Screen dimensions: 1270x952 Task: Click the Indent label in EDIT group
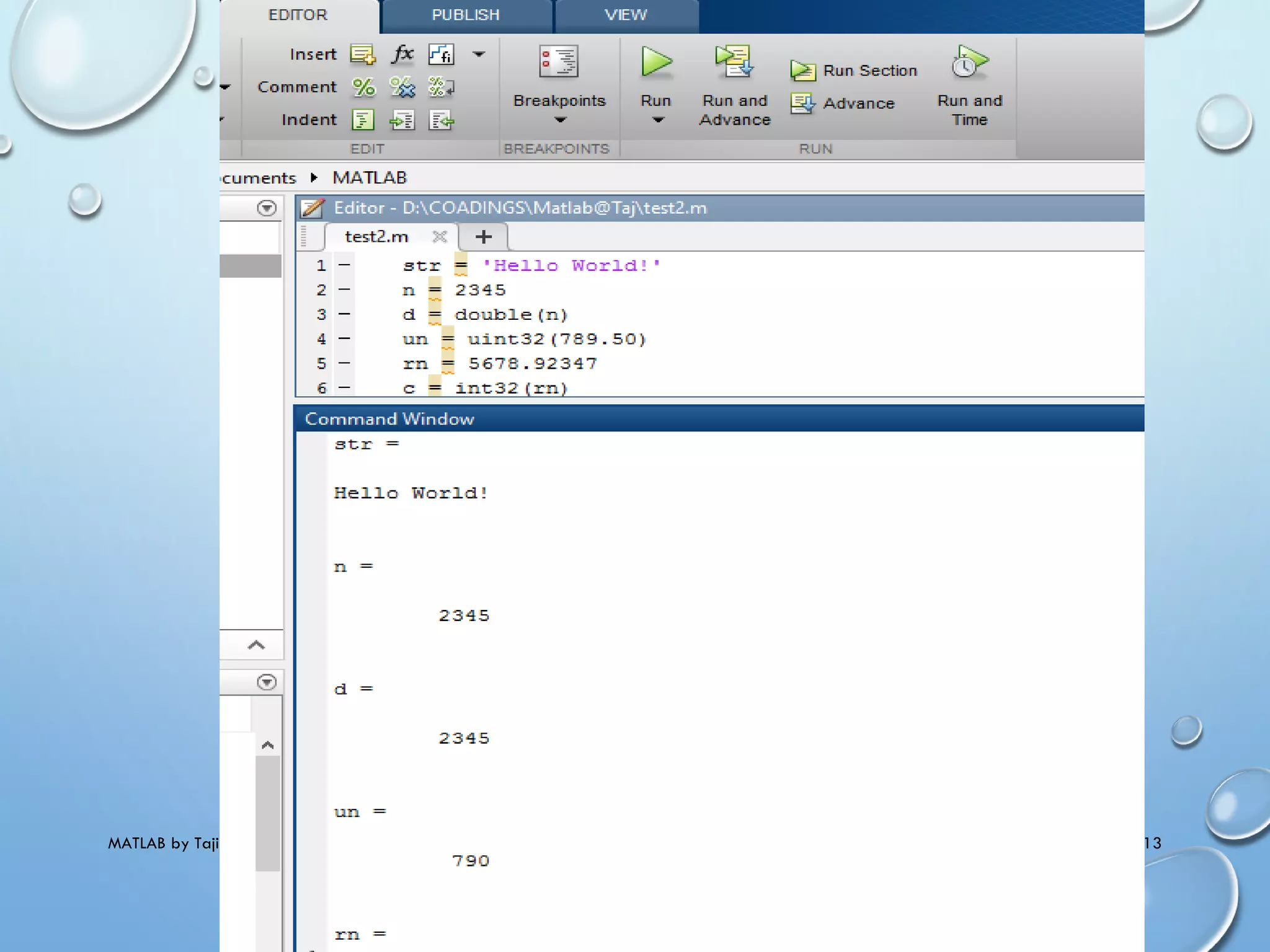[x=309, y=120]
